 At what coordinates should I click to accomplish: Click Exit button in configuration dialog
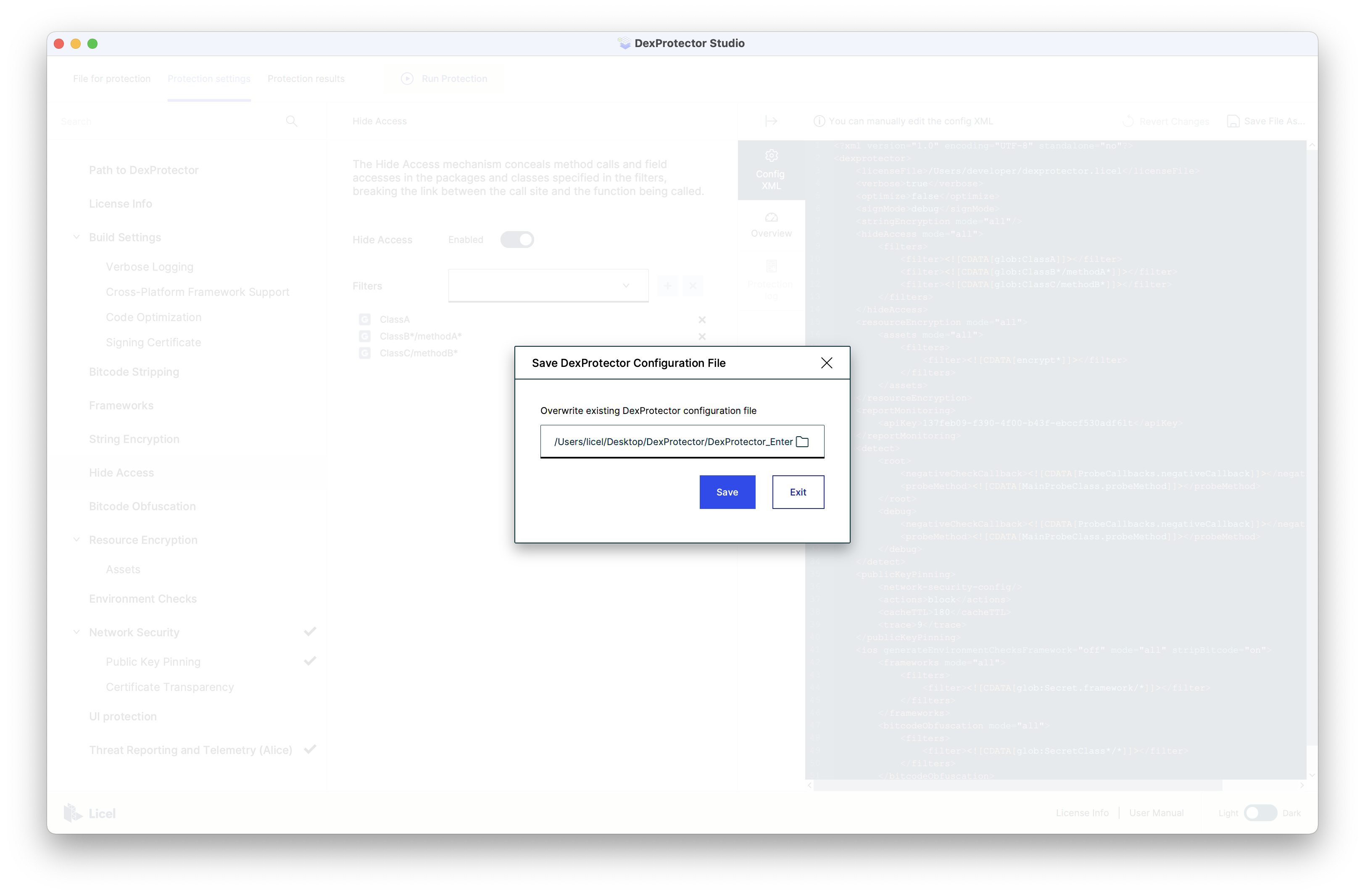pyautogui.click(x=798, y=492)
